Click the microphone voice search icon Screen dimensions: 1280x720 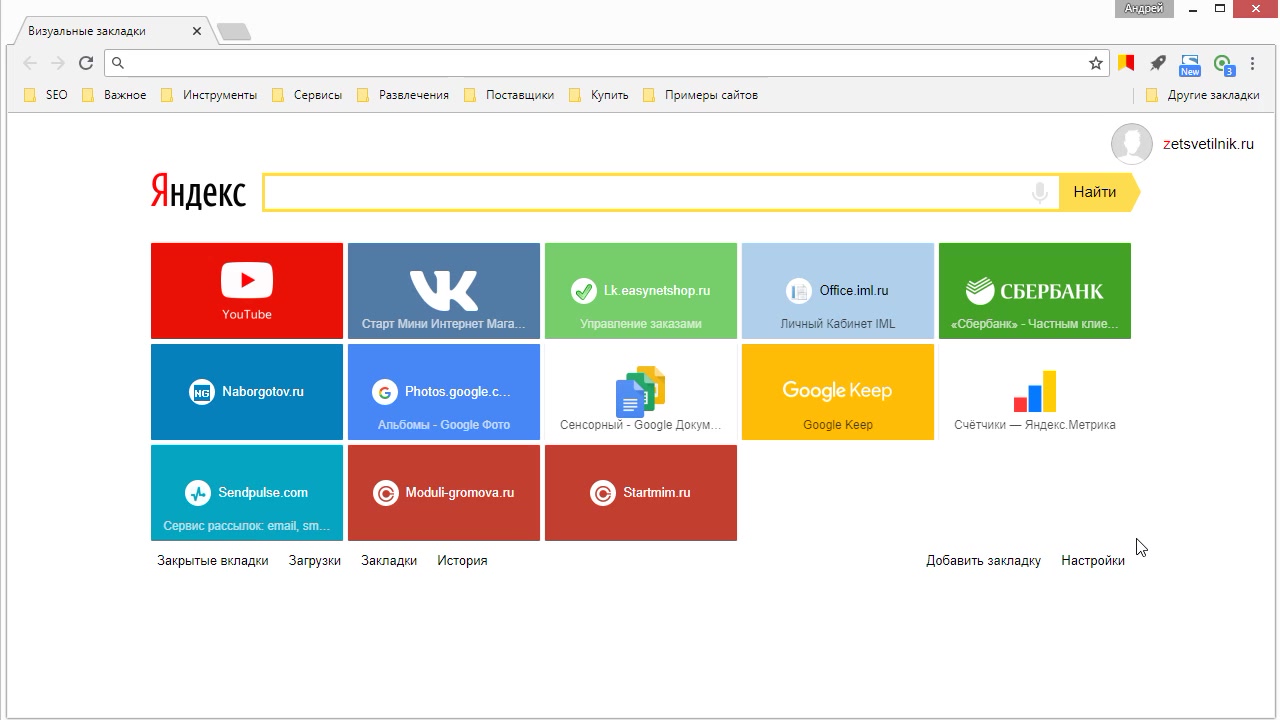tap(1040, 192)
